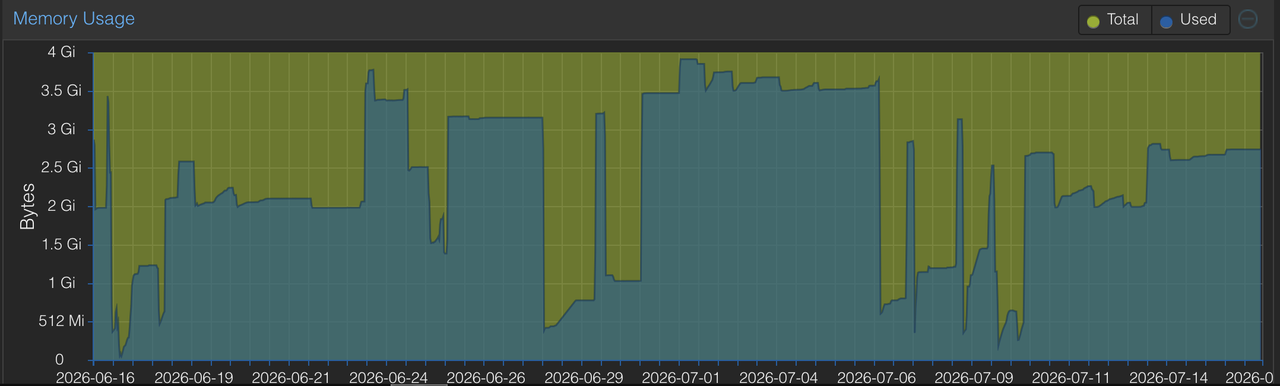Viewport: 1280px width, 386px height.
Task: Click the Bytes y-axis title
Action: (27, 206)
